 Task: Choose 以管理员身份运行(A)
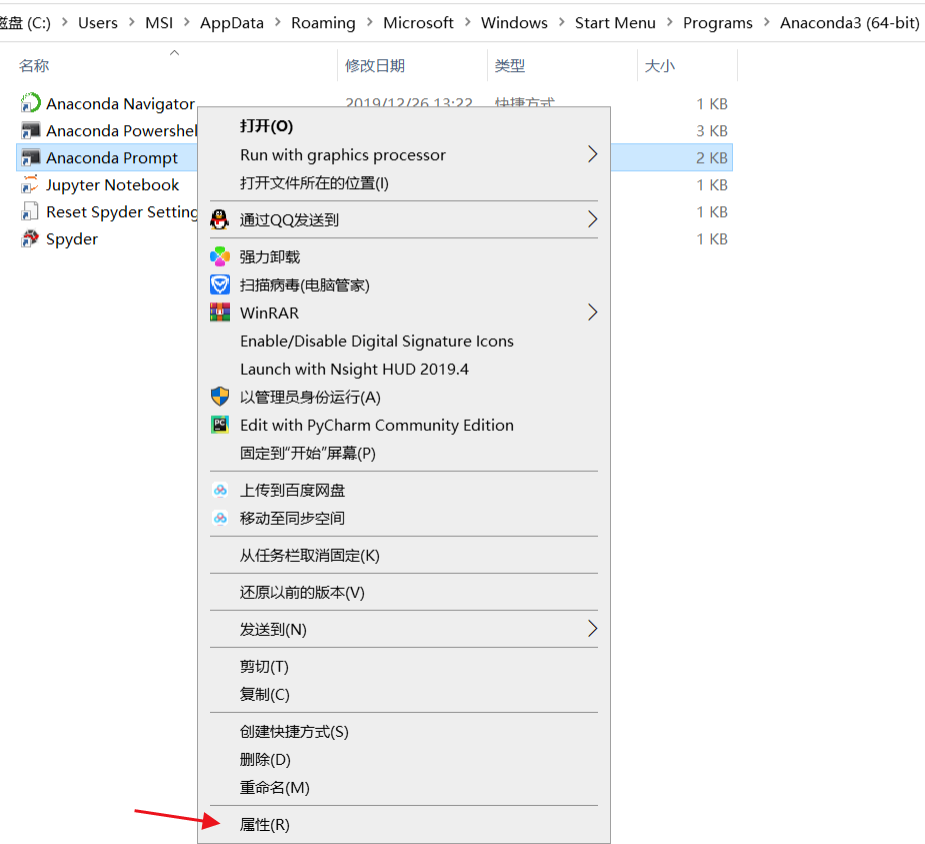pos(404,397)
